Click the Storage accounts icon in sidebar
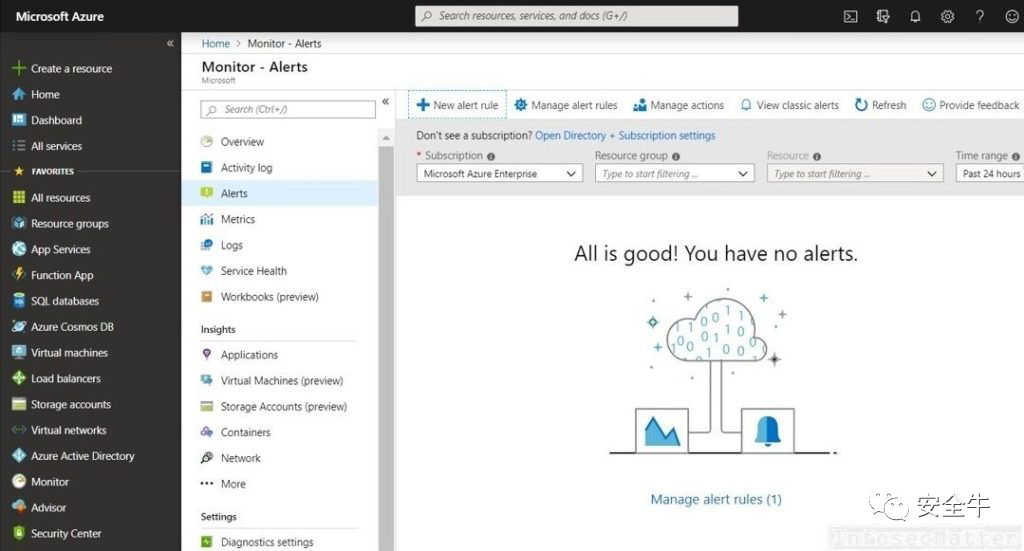The height and width of the screenshot is (551, 1024). click(19, 404)
